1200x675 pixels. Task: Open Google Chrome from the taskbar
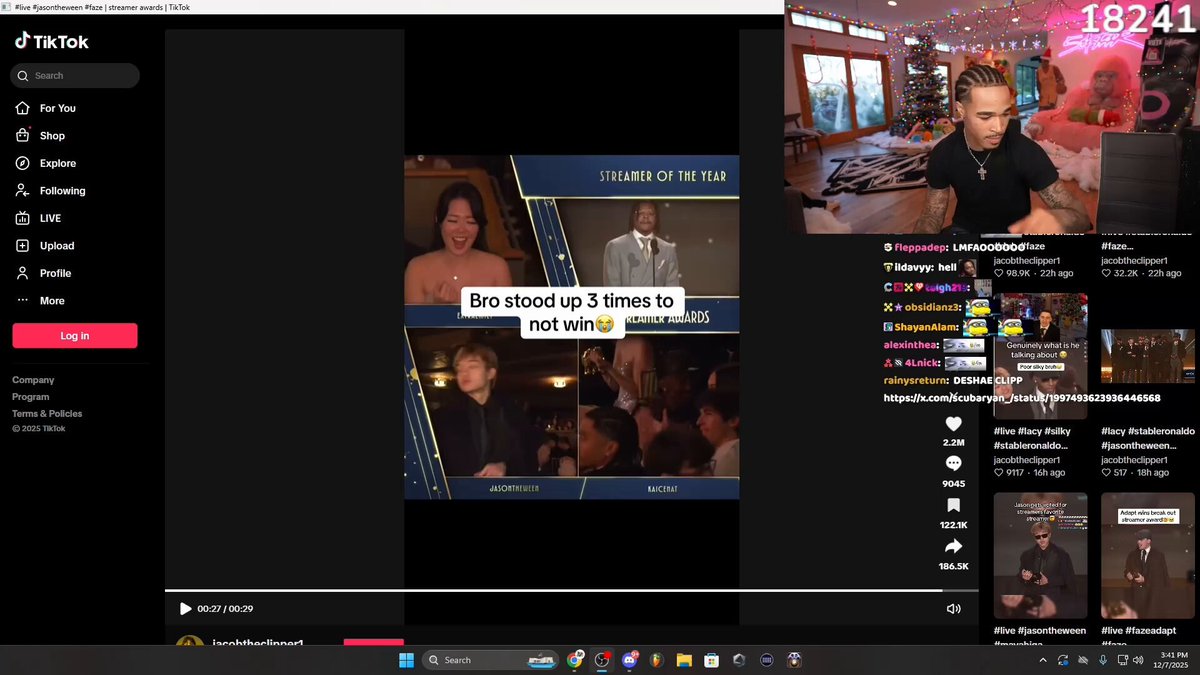575,660
